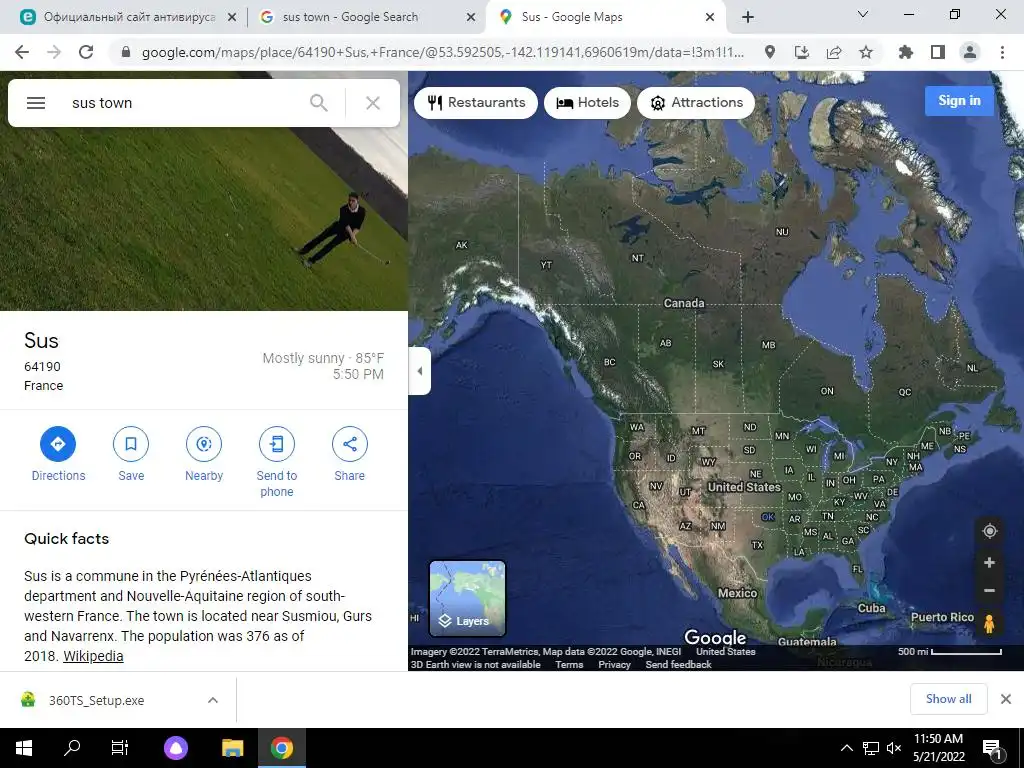Click muted volume tray icon
Screen dimensions: 1024x768
click(894, 748)
